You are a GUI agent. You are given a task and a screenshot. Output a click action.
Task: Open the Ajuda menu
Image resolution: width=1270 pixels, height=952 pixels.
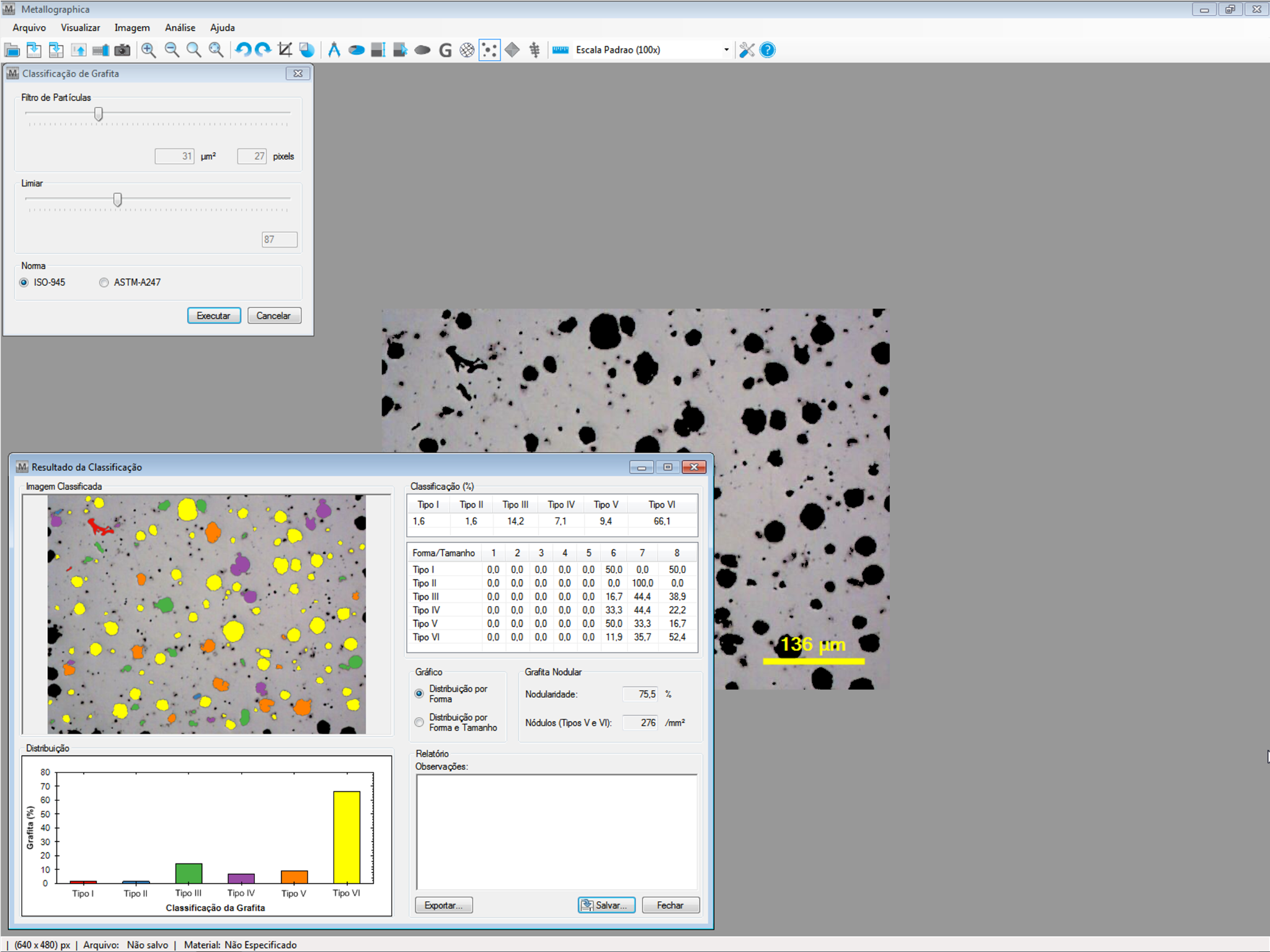[x=223, y=28]
